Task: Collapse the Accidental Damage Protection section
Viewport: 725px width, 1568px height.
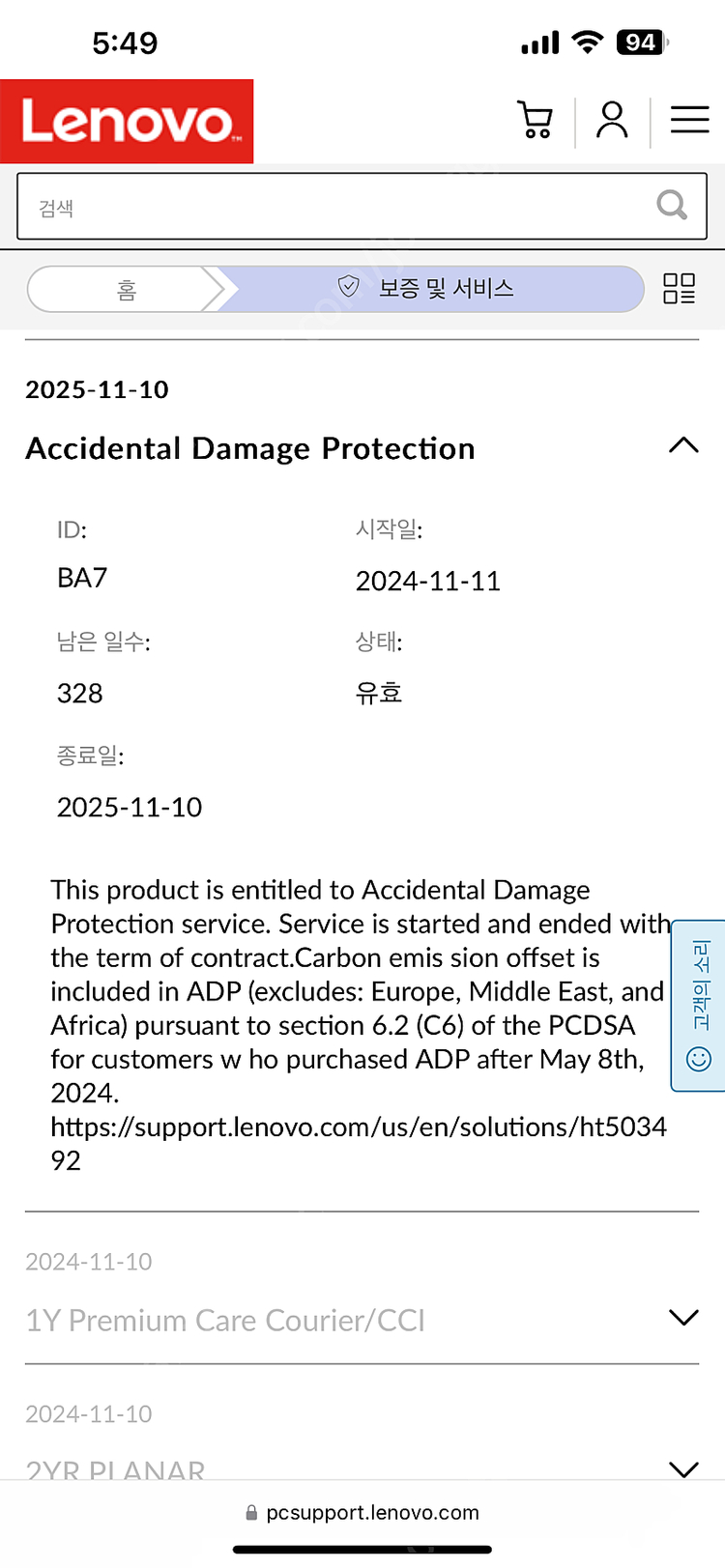Action: (x=683, y=445)
